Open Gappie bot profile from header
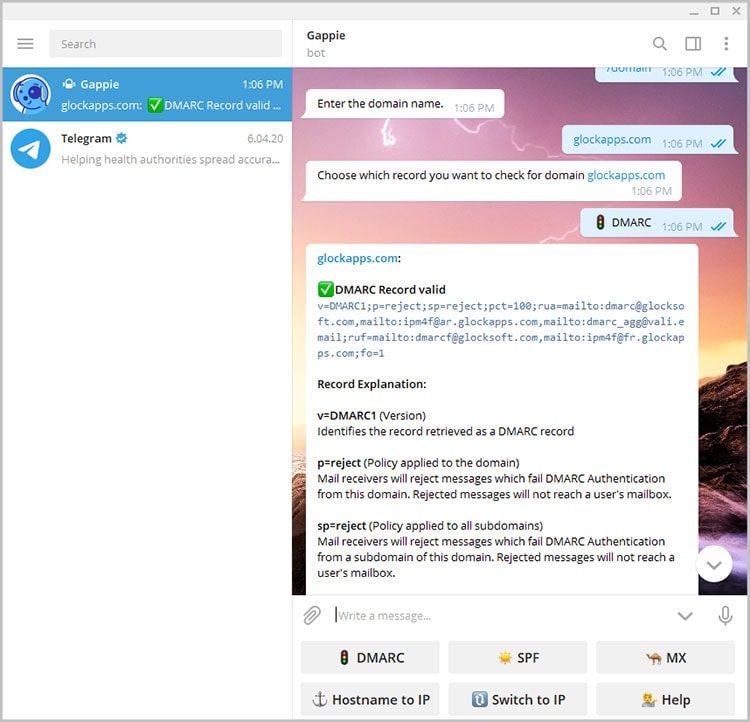This screenshot has width=750, height=722. pos(326,44)
